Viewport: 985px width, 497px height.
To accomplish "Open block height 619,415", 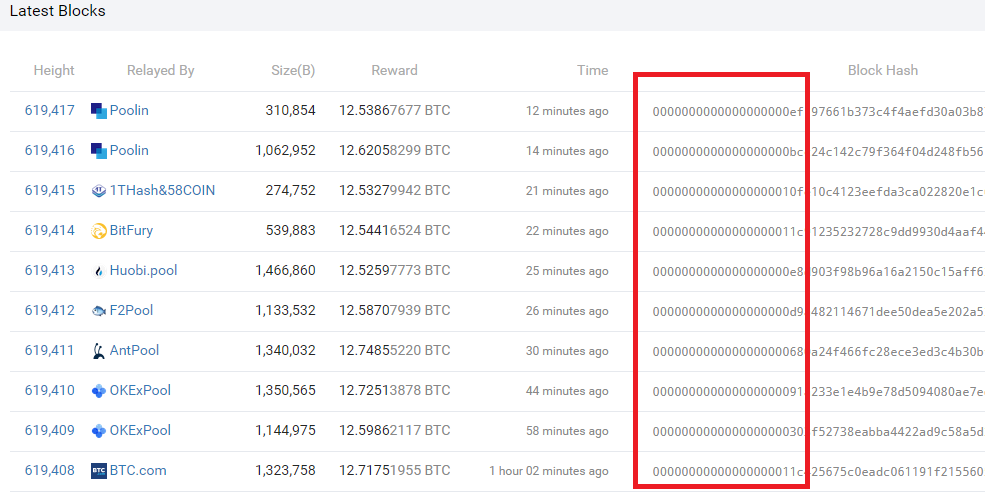I will point(50,190).
